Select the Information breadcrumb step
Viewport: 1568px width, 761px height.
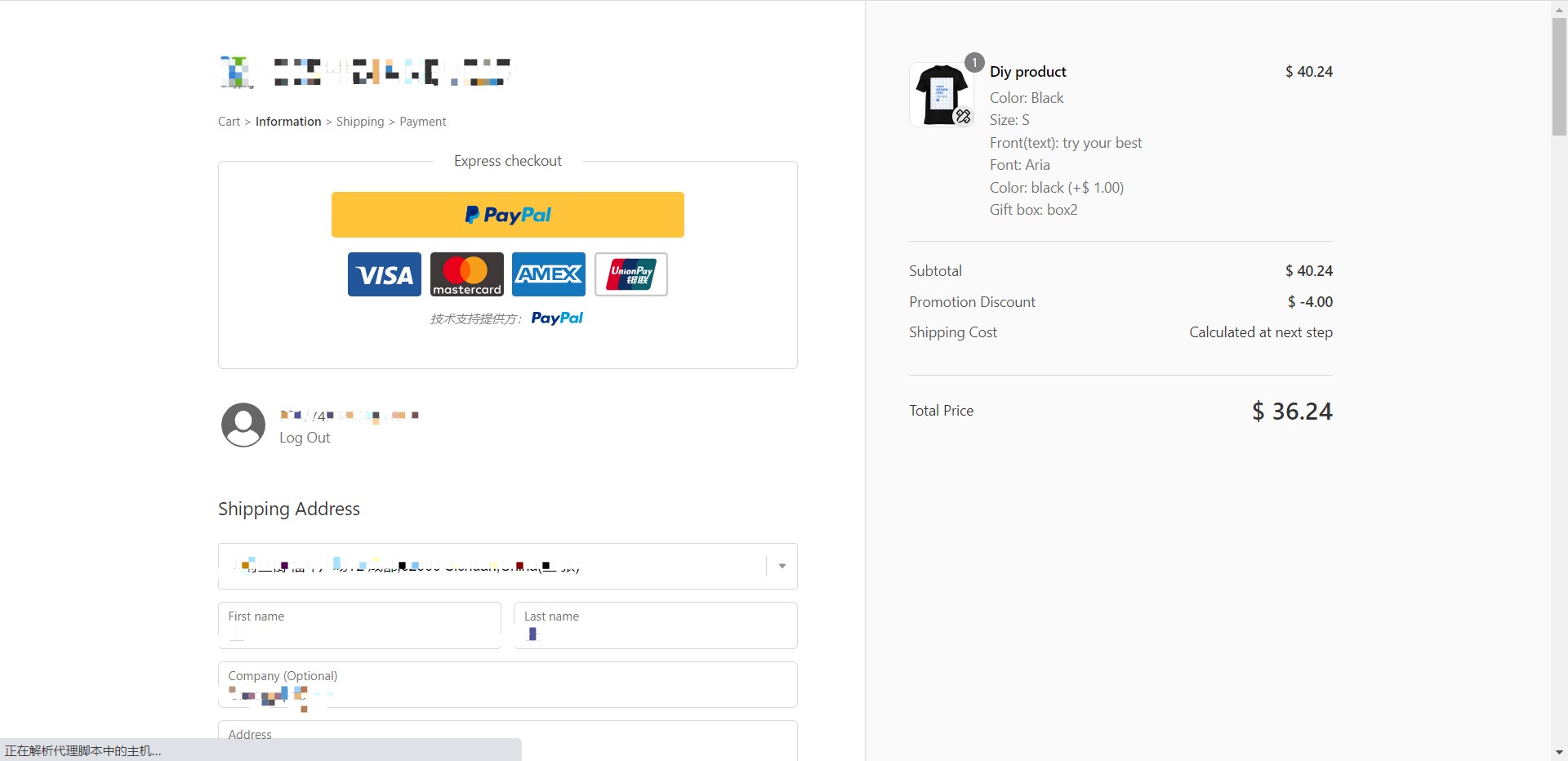tap(288, 122)
